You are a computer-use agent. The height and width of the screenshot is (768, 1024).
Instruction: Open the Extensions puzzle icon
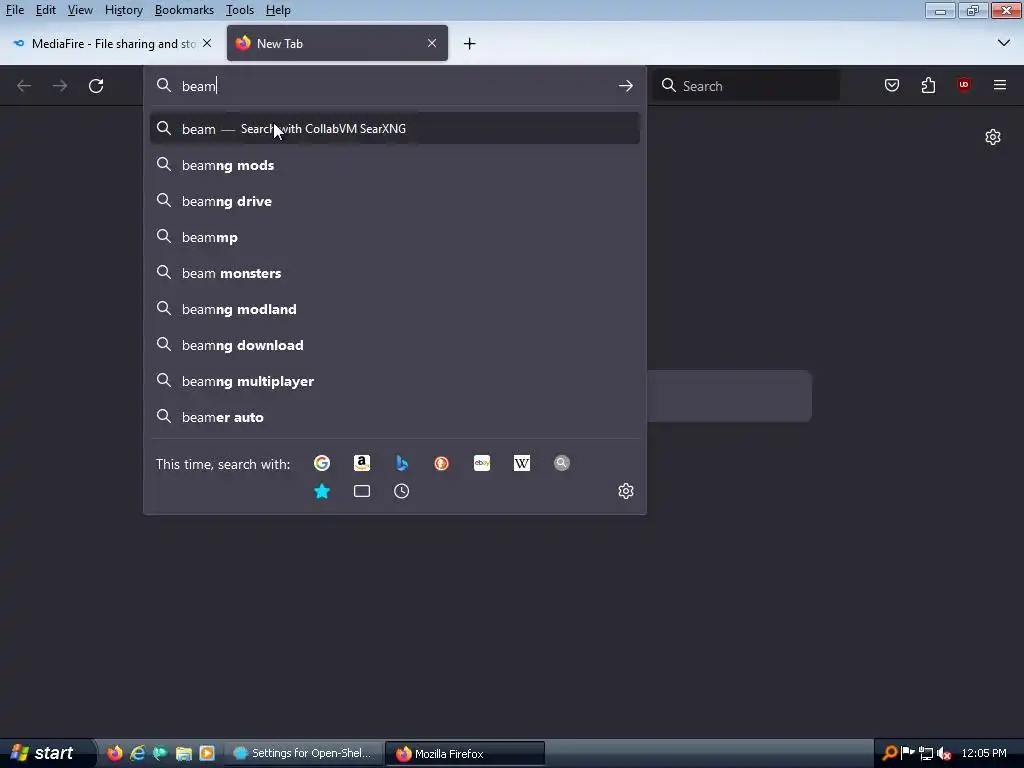[928, 86]
